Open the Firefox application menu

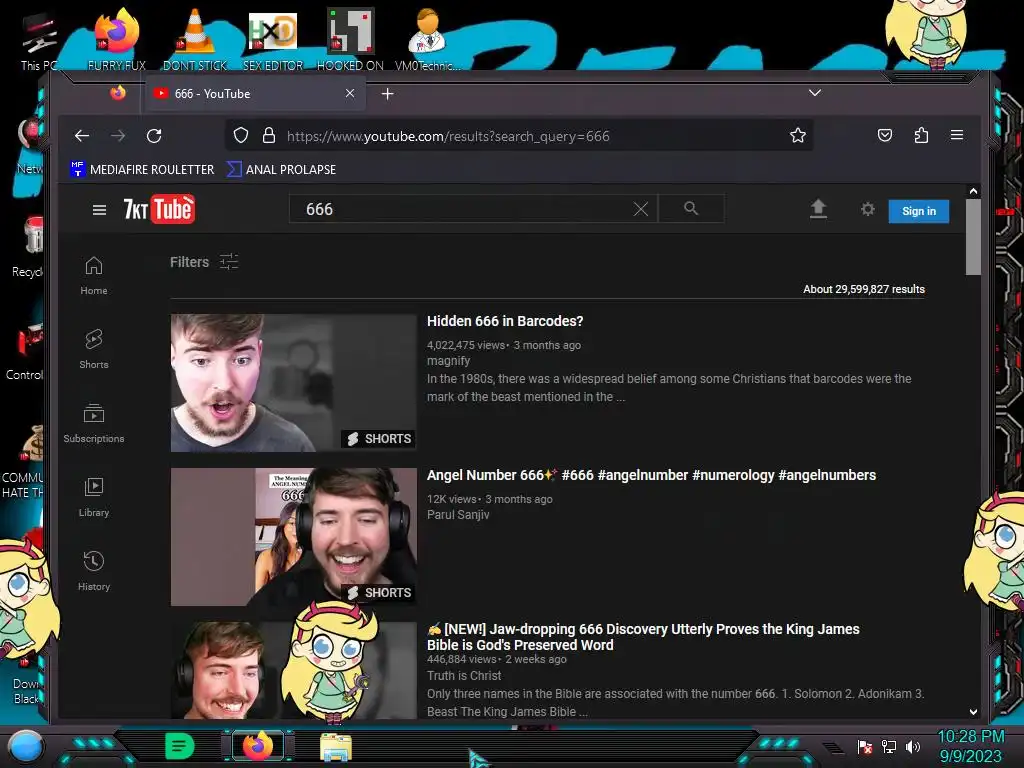[957, 135]
